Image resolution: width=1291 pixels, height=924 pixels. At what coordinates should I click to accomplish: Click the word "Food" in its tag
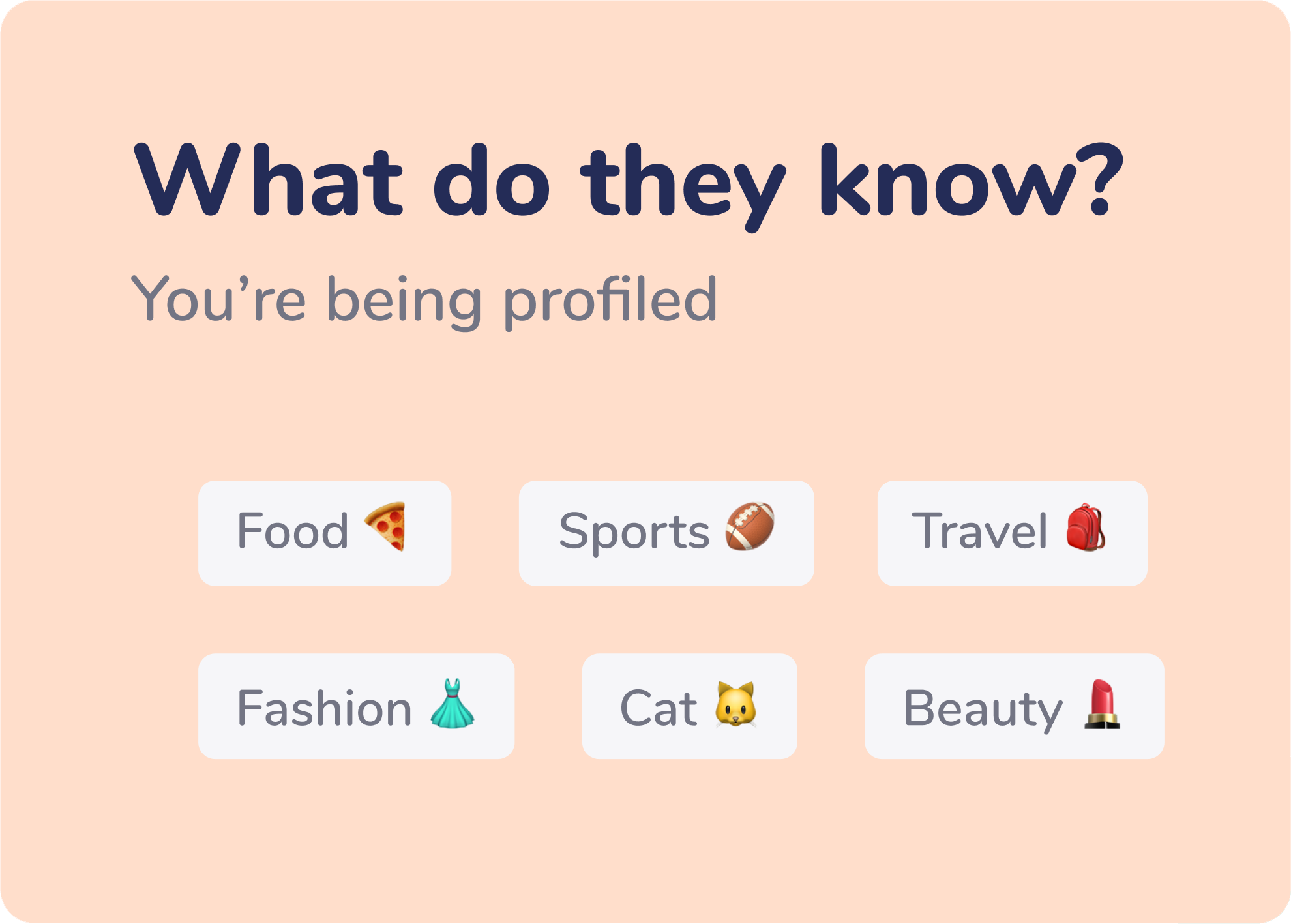293,531
